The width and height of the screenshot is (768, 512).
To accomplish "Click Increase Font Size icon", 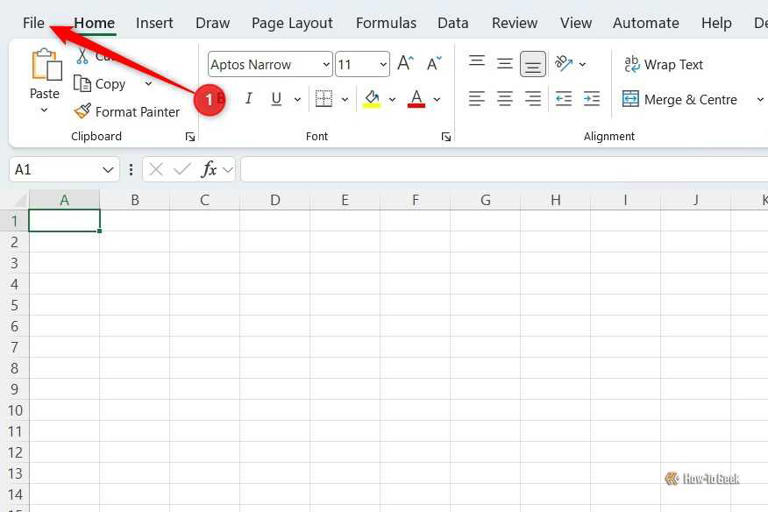I will coord(406,63).
